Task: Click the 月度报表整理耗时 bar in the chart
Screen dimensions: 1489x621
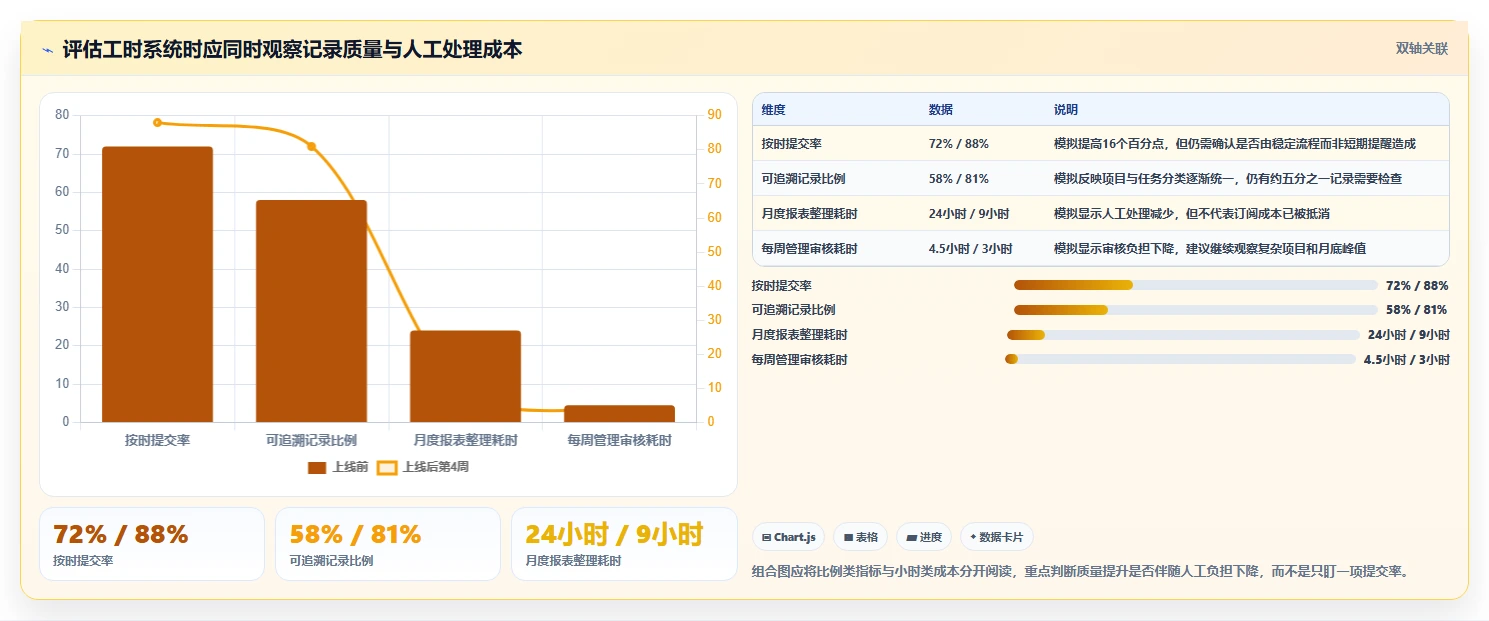Action: click(465, 376)
